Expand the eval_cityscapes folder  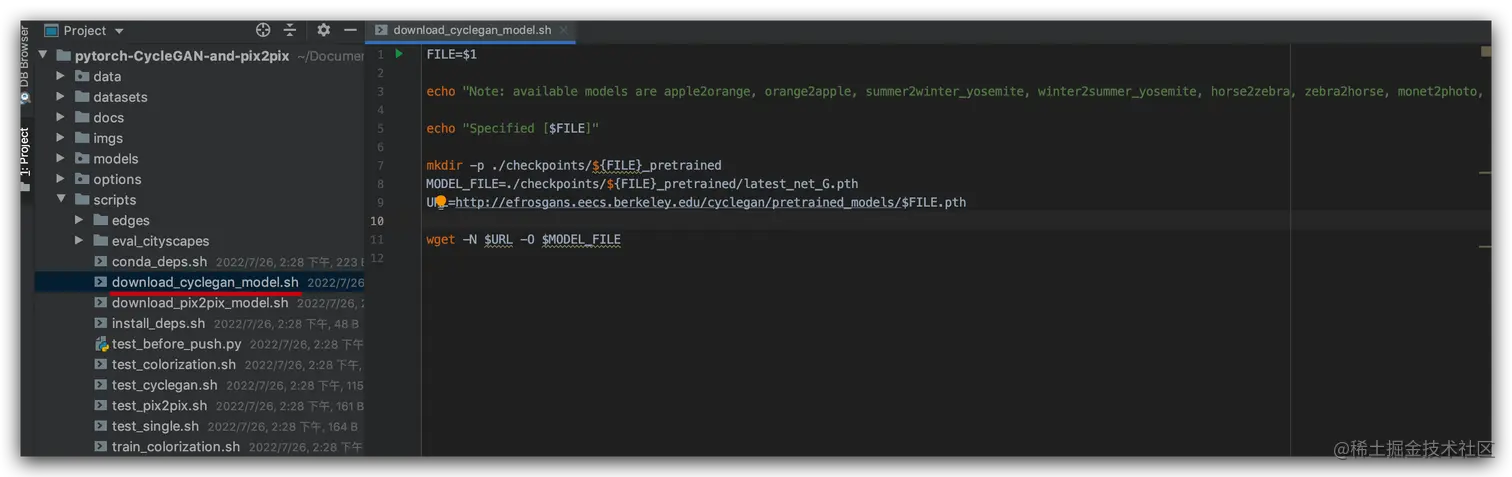79,241
